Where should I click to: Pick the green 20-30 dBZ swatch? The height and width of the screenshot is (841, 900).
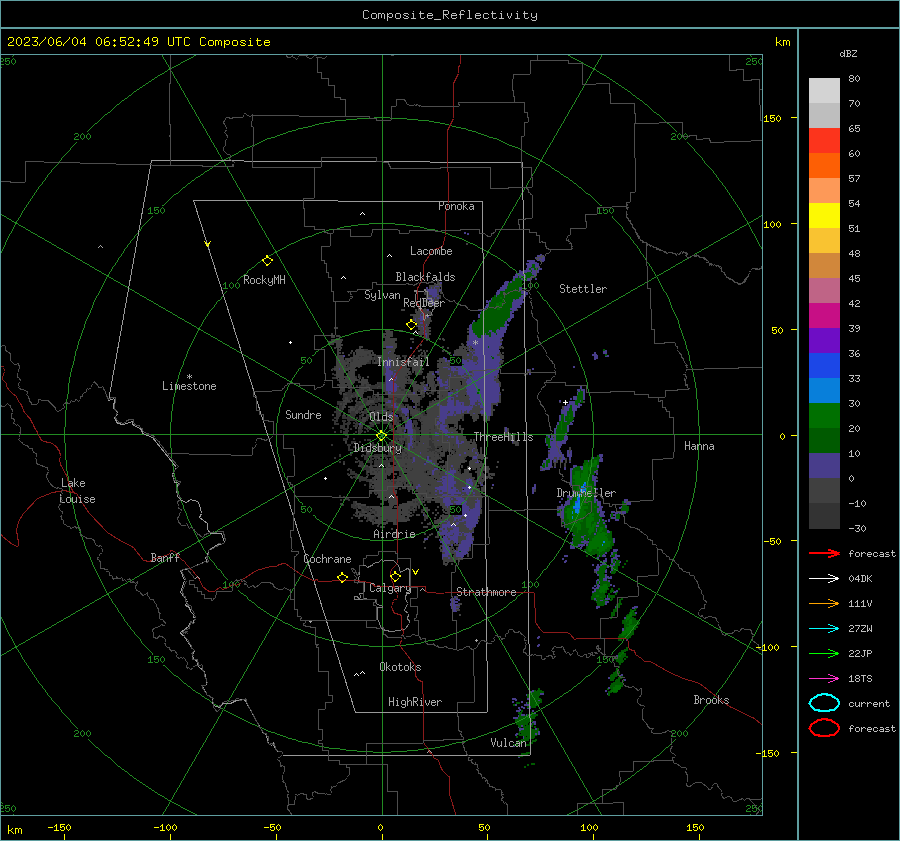pyautogui.click(x=824, y=416)
